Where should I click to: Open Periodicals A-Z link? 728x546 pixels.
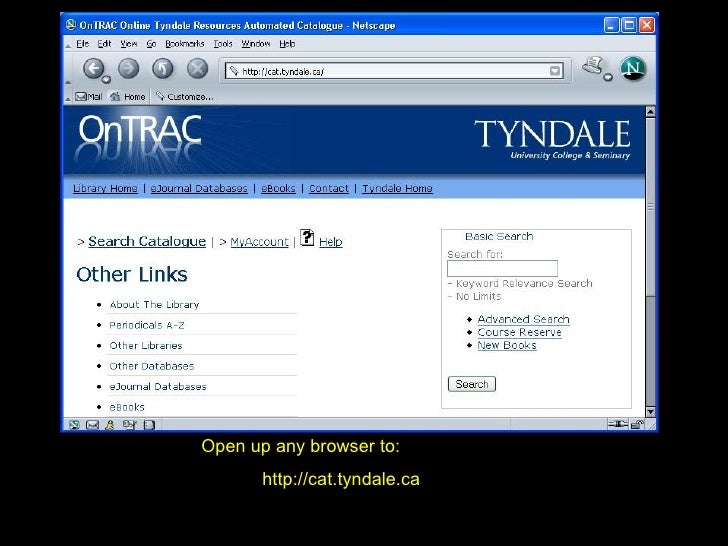(x=147, y=325)
